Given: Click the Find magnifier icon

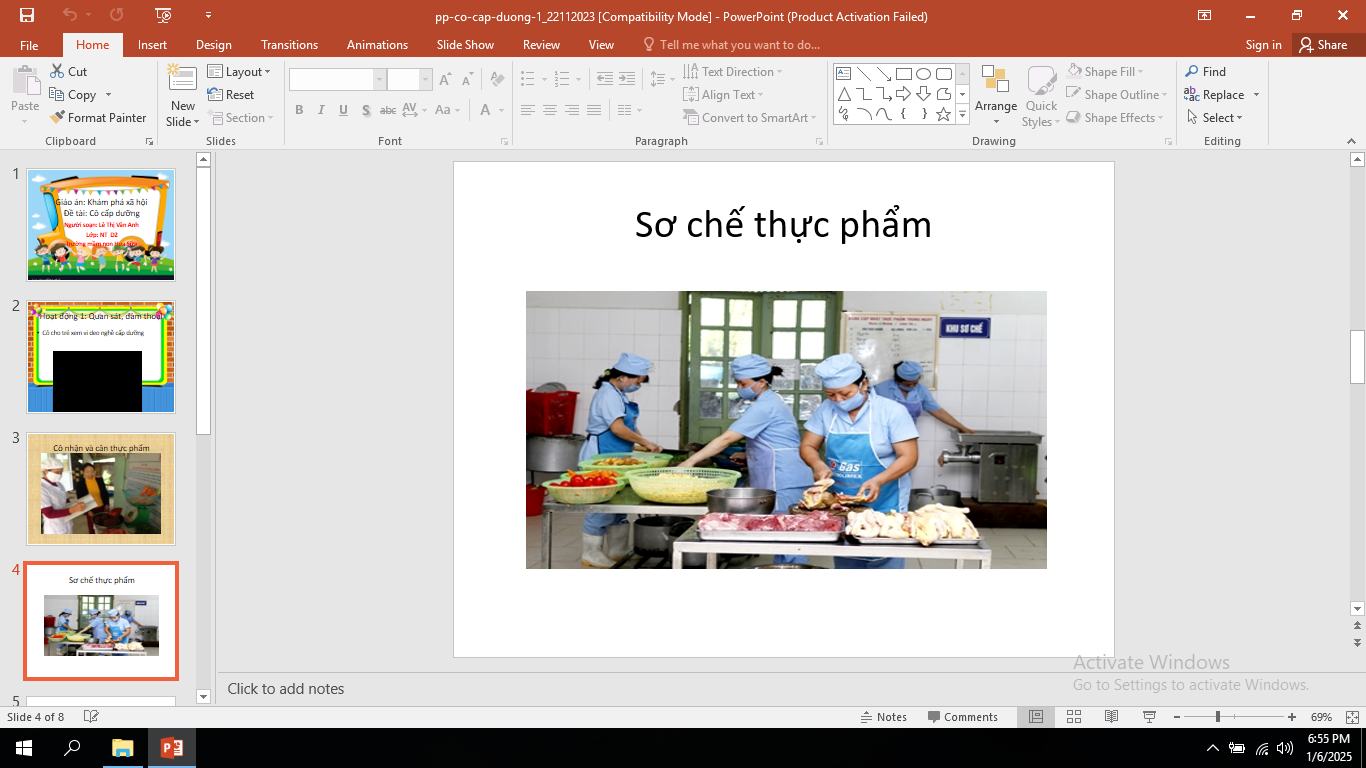Looking at the screenshot, I should click(x=1192, y=72).
